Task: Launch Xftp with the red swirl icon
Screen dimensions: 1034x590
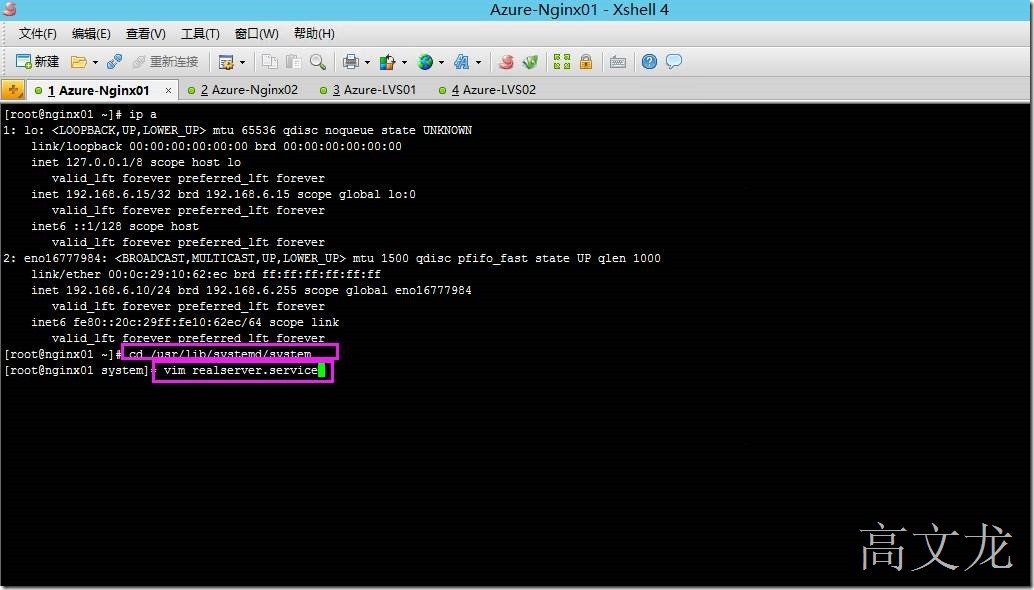Action: pyautogui.click(x=506, y=62)
